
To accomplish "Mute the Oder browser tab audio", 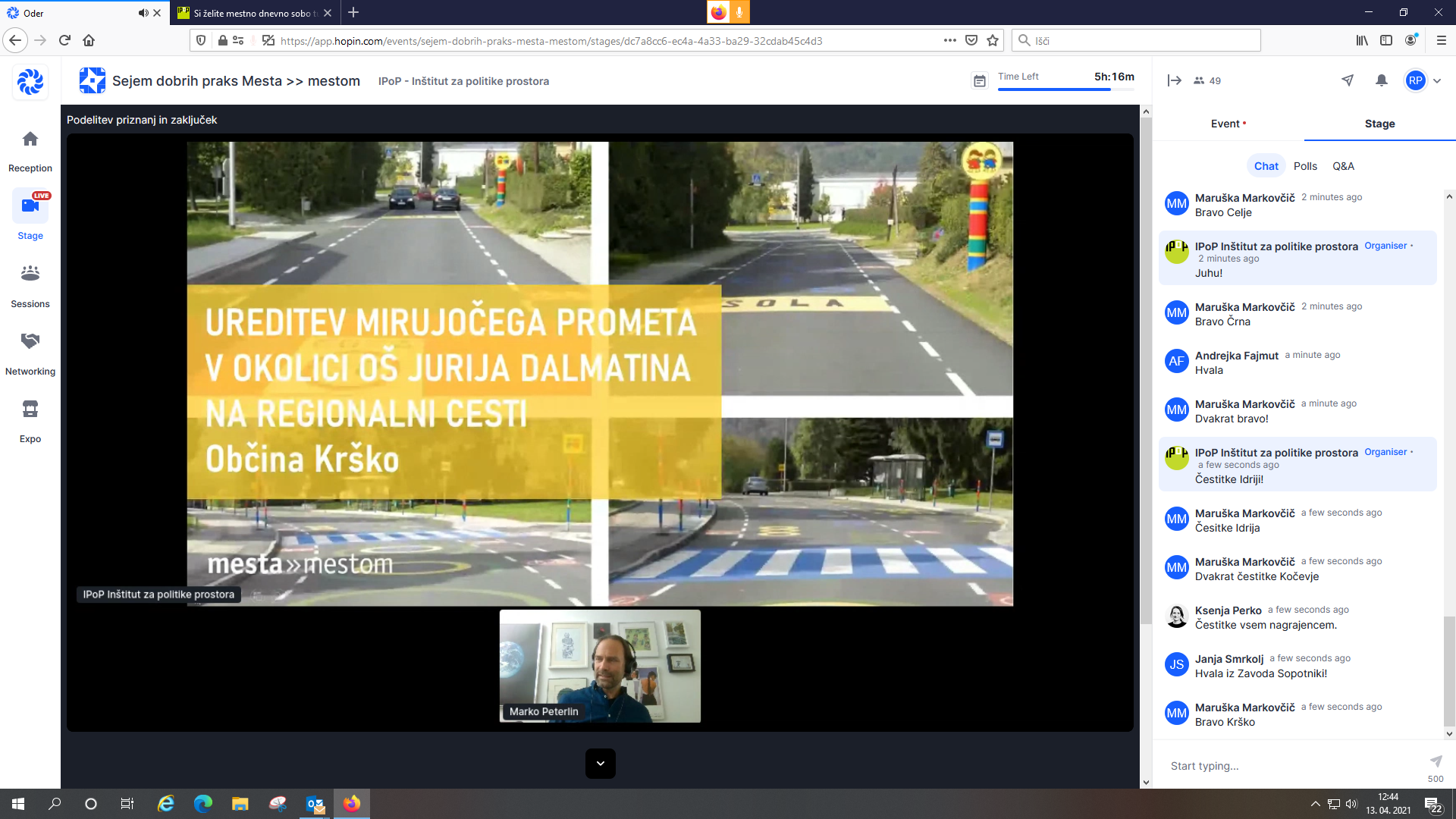I will [x=143, y=13].
